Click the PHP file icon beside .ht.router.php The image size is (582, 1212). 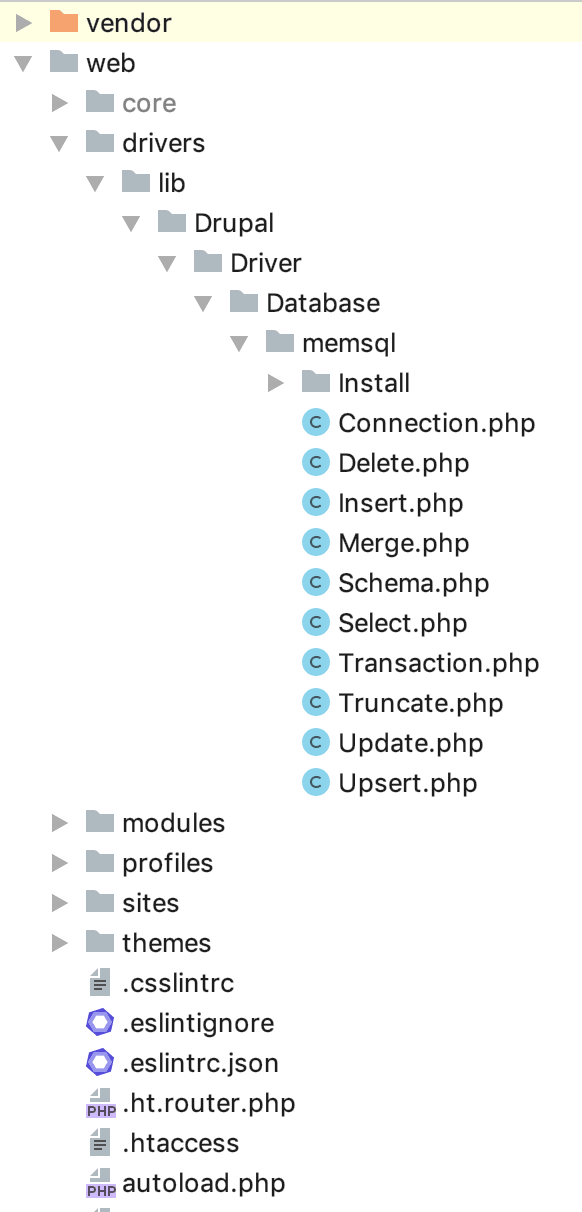(x=101, y=1103)
